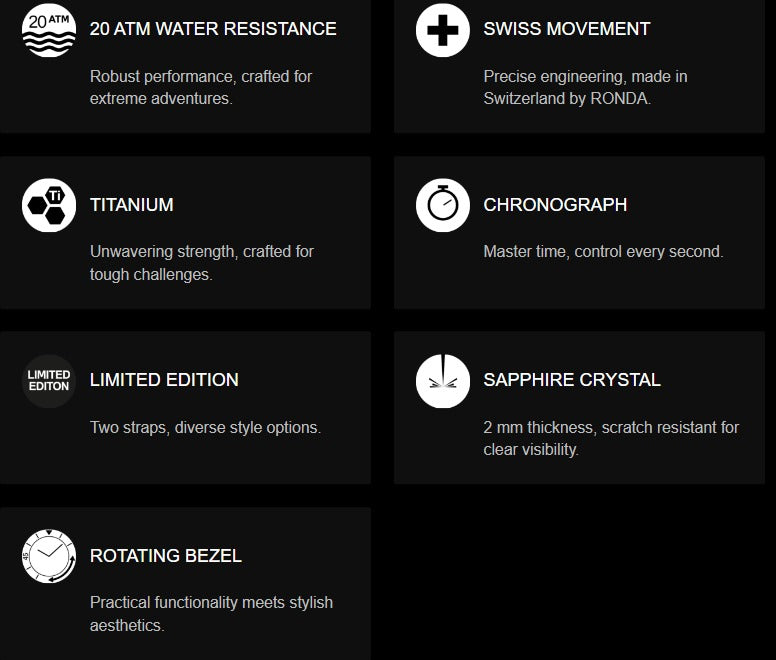Click the Chronograph stopwatch icon
The height and width of the screenshot is (660, 776).
442,205
